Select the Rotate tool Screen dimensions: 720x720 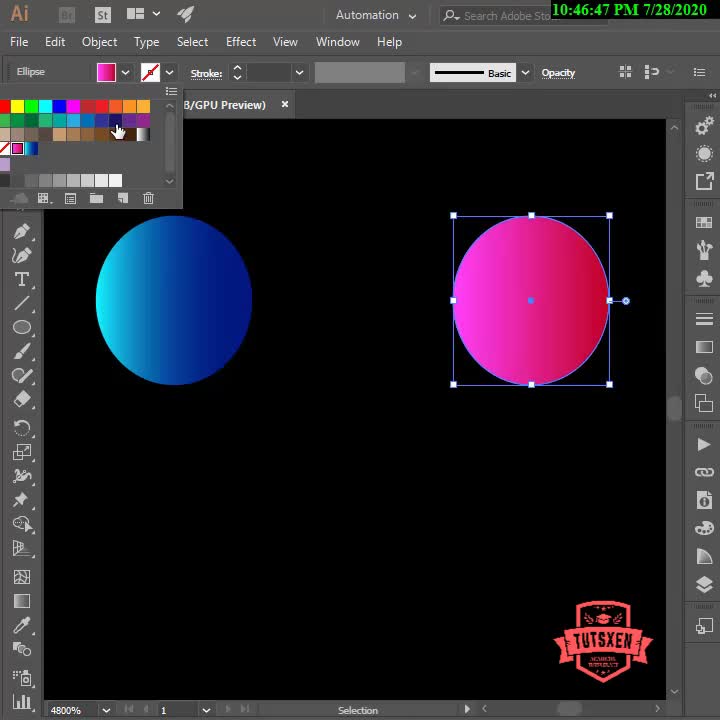(x=21, y=427)
